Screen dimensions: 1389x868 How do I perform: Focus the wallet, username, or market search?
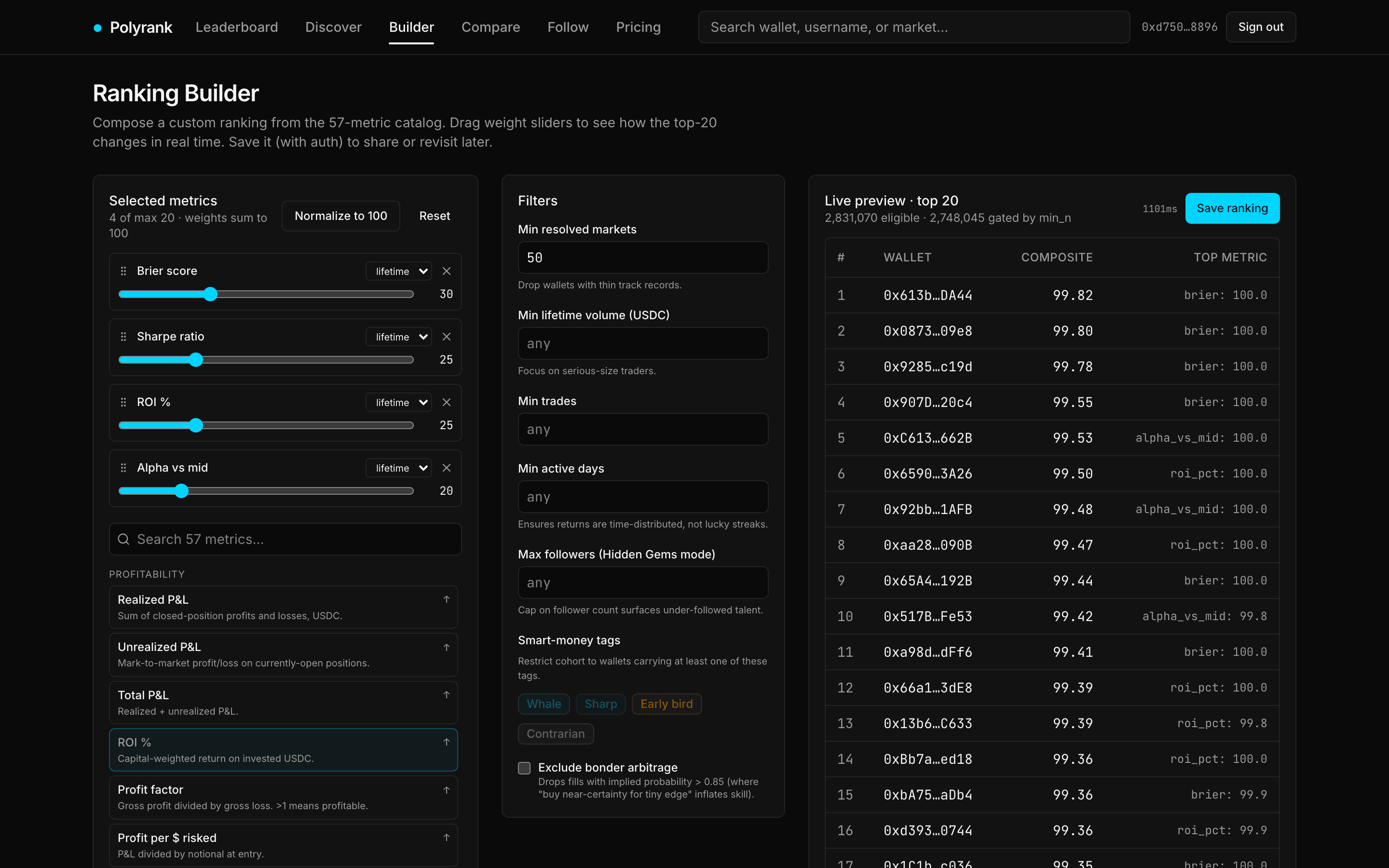pos(914,27)
